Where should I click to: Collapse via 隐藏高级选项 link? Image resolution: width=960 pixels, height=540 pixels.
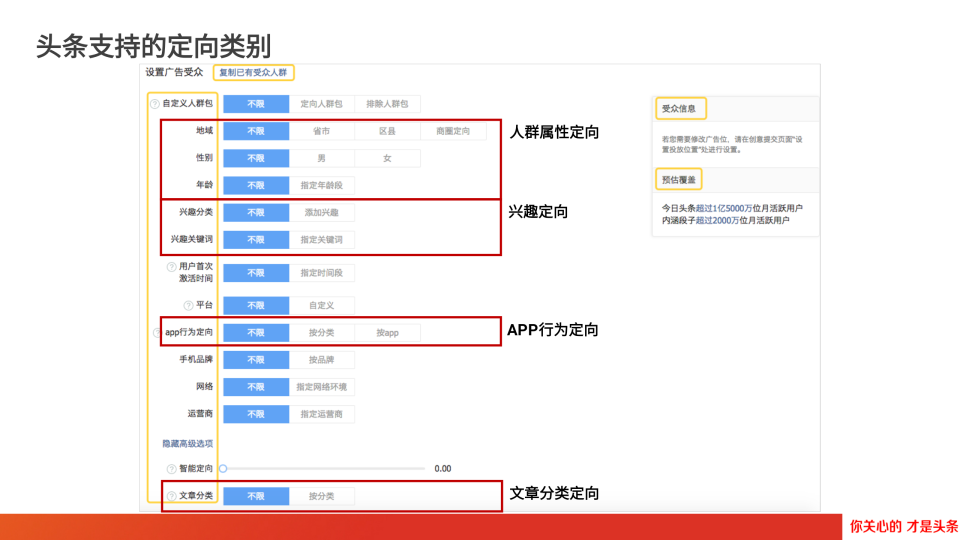pyautogui.click(x=187, y=443)
